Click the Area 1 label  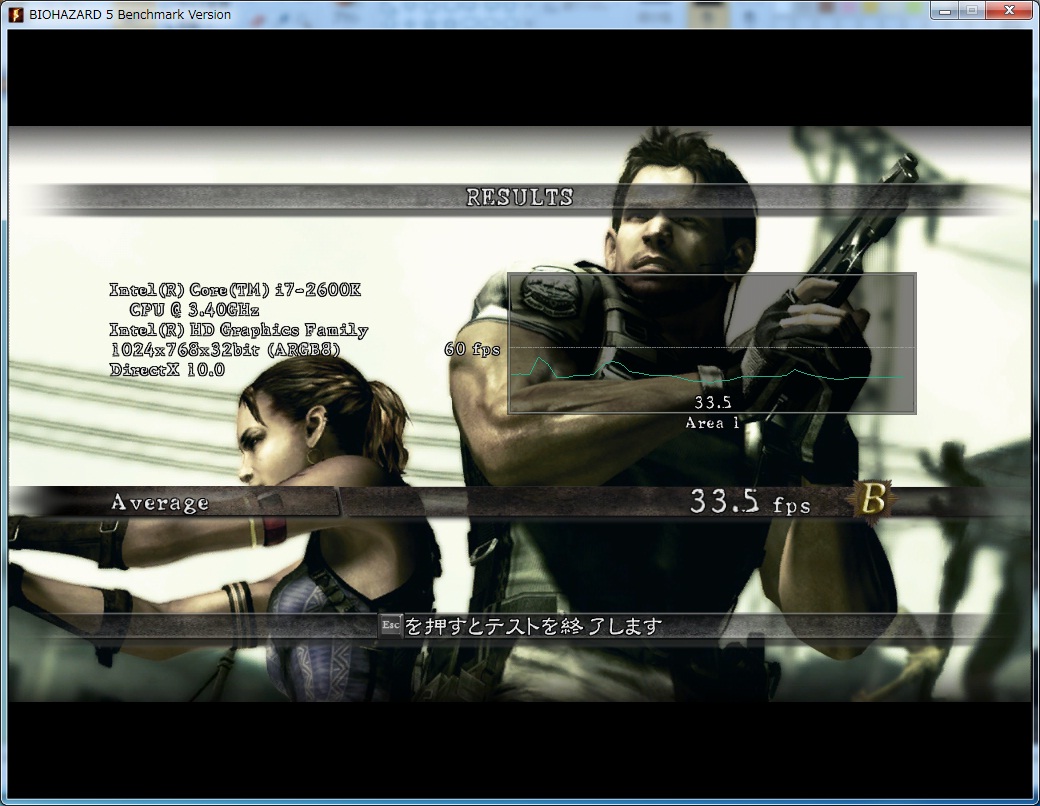712,423
